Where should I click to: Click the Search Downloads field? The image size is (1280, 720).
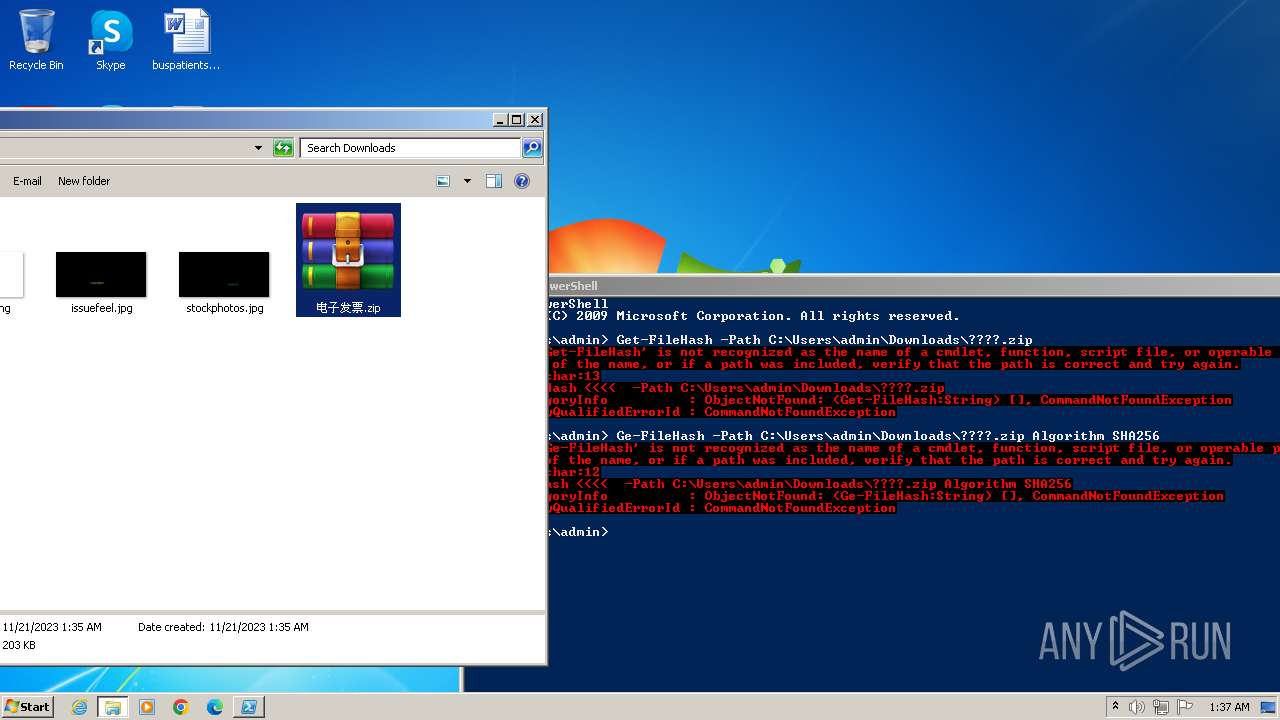tap(410, 148)
